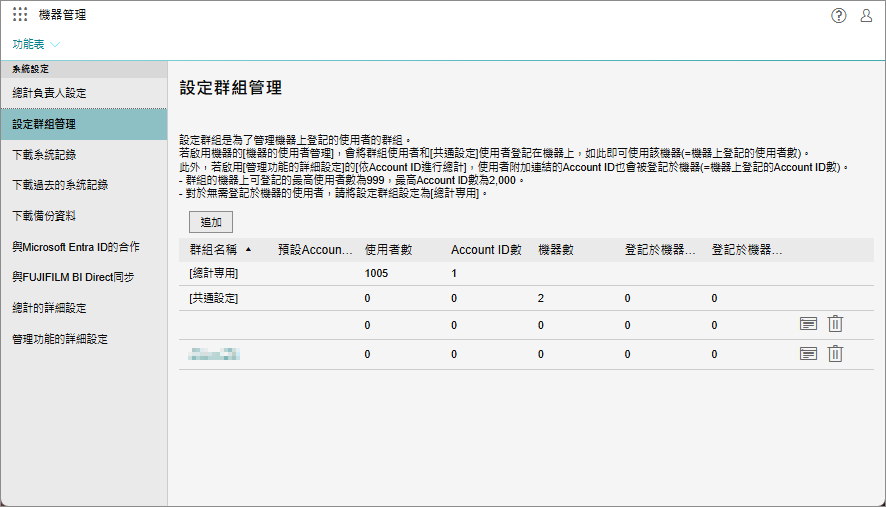Select 設定群組管理 in sidebar

45,124
